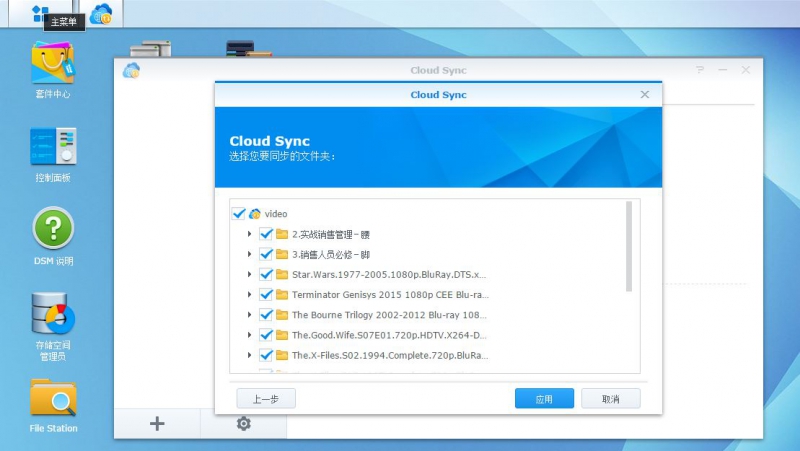
Task: Open Package Center desktop icon
Action: [x=52, y=64]
